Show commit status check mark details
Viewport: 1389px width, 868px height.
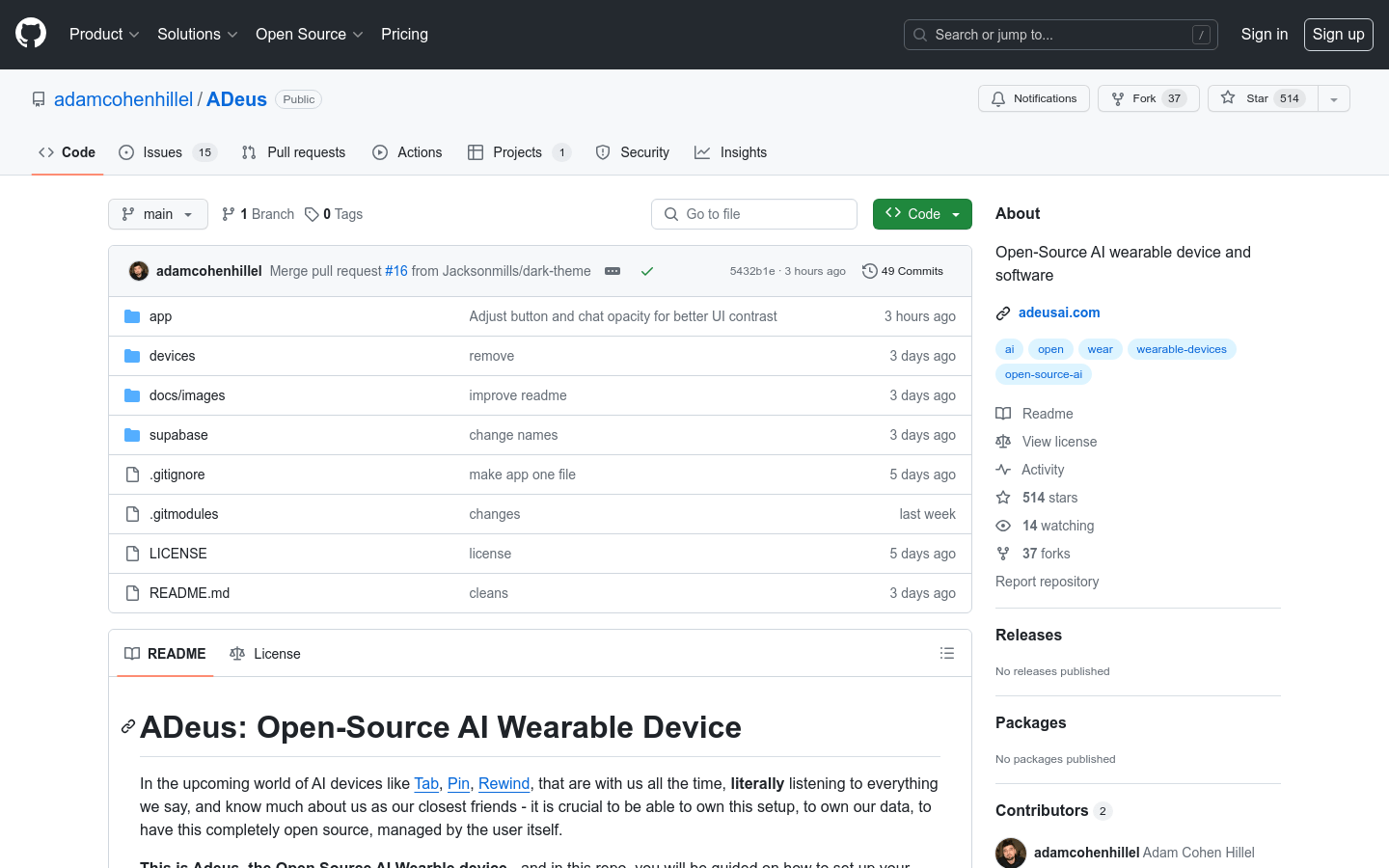point(647,271)
